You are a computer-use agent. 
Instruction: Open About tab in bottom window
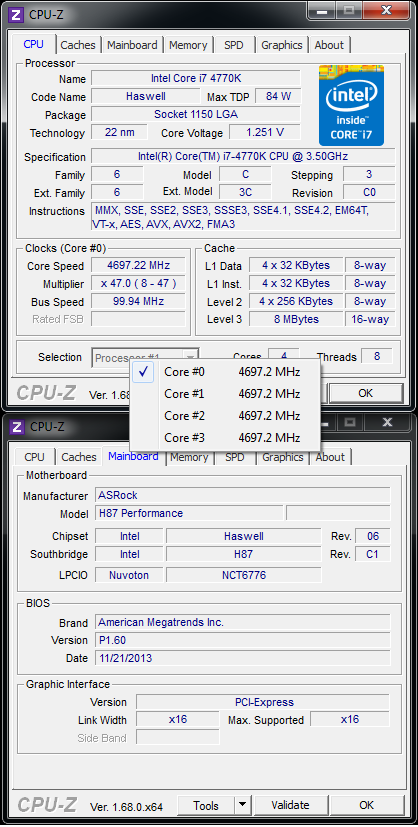click(330, 457)
